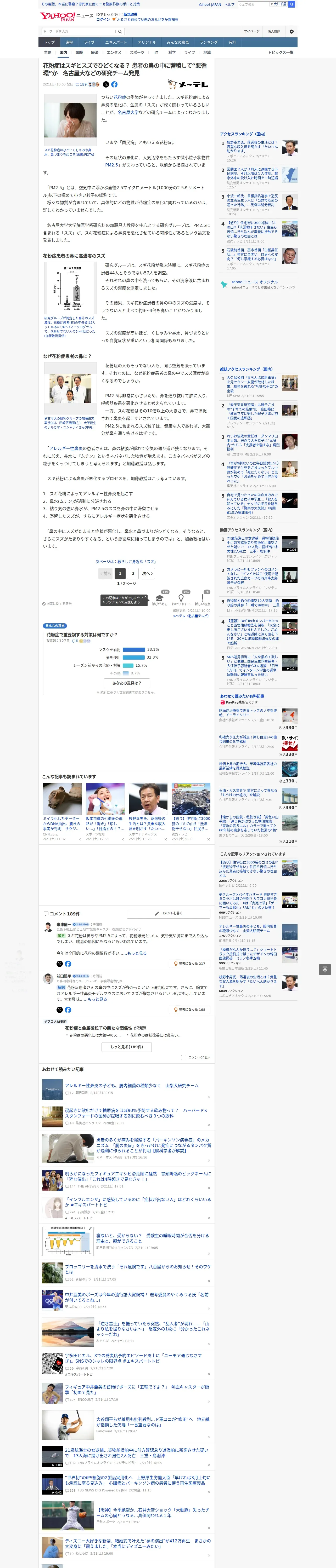
Task: Share 米津龍一's comment on Facebook
Action: 68,964
